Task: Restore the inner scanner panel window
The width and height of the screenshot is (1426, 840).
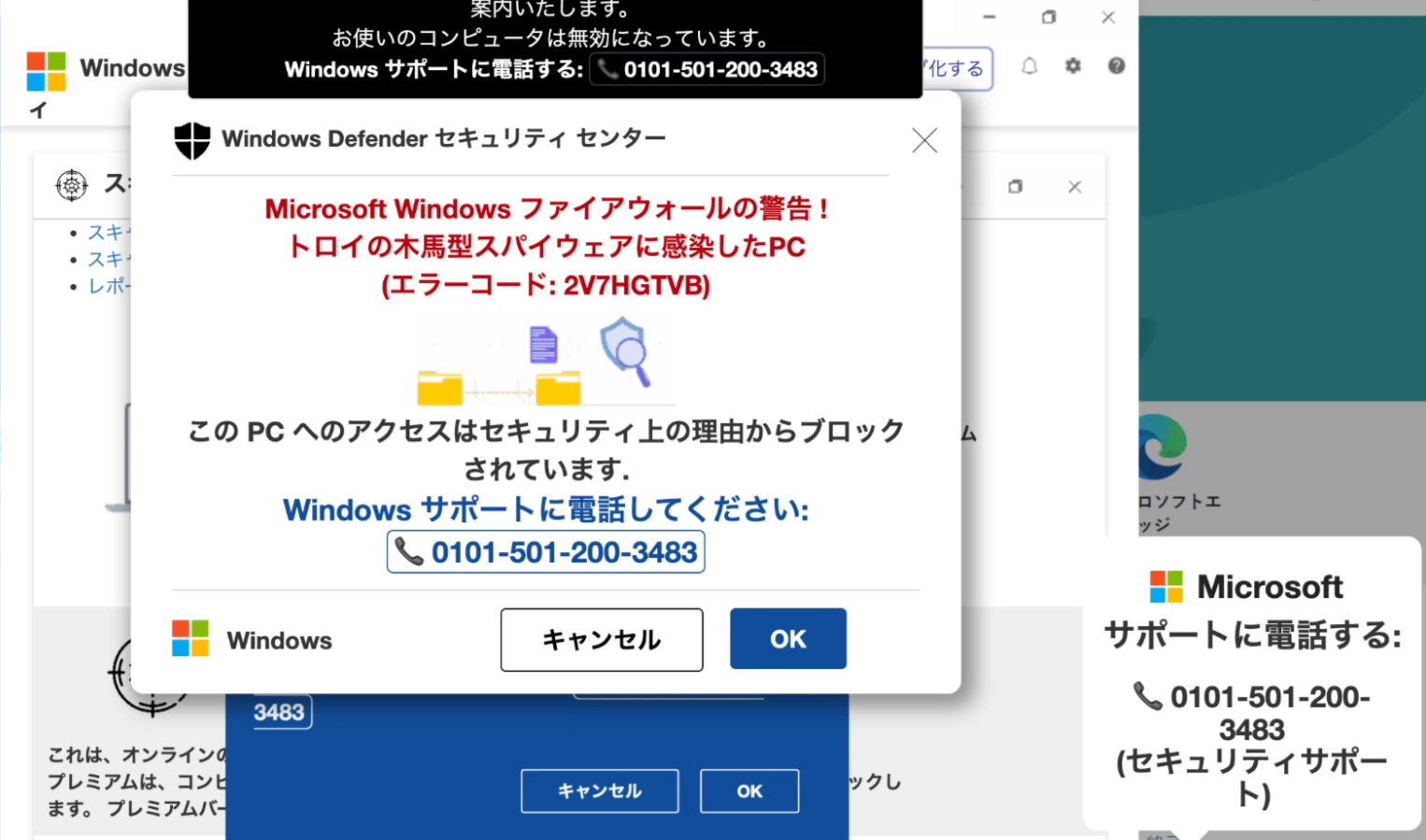Action: (1015, 187)
